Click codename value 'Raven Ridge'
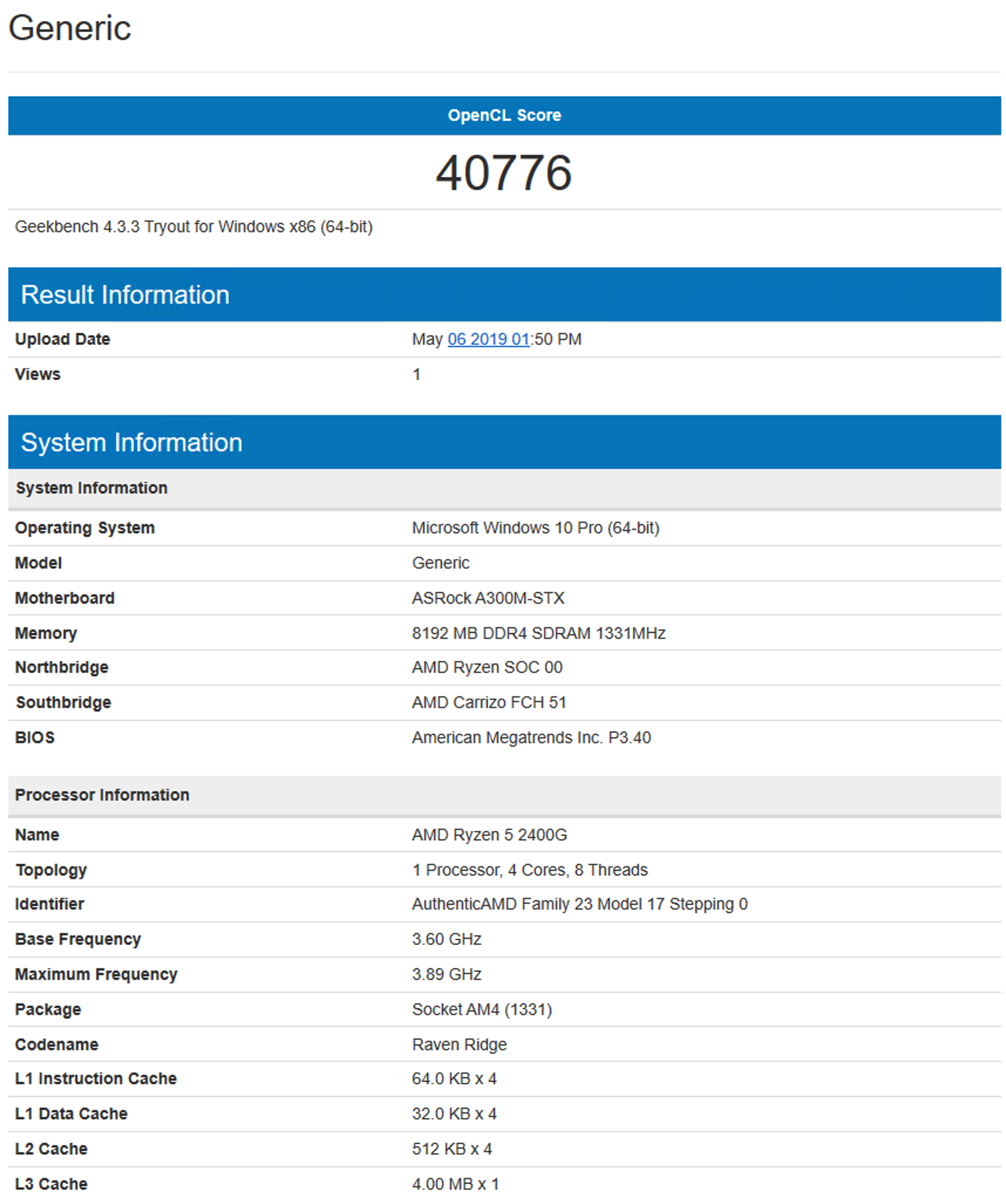 point(459,1045)
